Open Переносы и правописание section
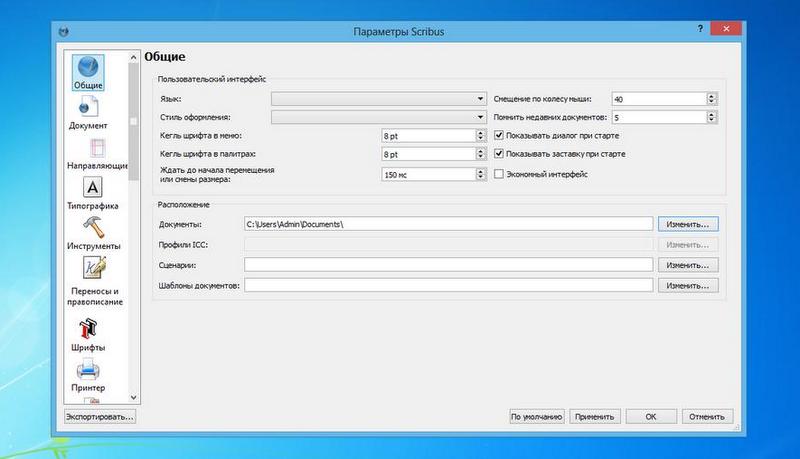 pos(95,280)
